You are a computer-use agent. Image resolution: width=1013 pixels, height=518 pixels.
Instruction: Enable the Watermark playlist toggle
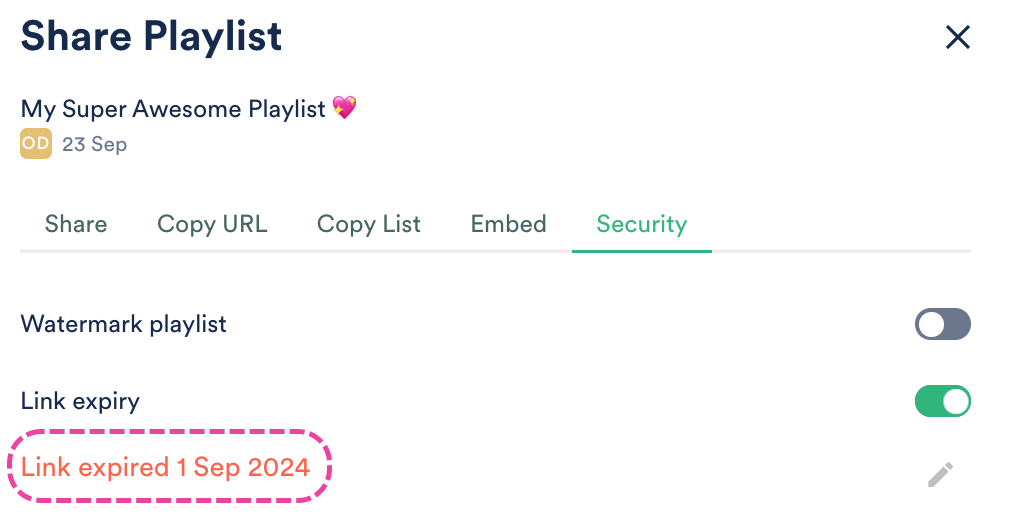tap(942, 324)
